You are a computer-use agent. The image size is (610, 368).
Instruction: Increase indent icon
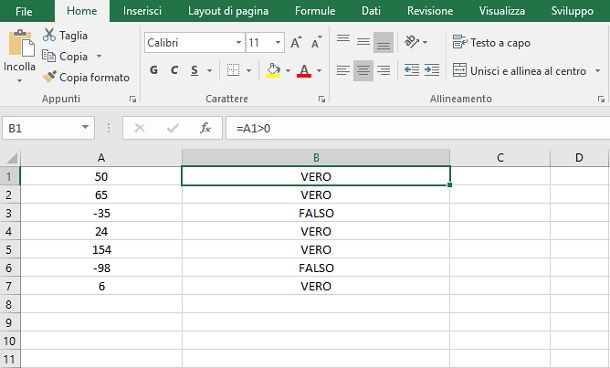click(x=432, y=70)
